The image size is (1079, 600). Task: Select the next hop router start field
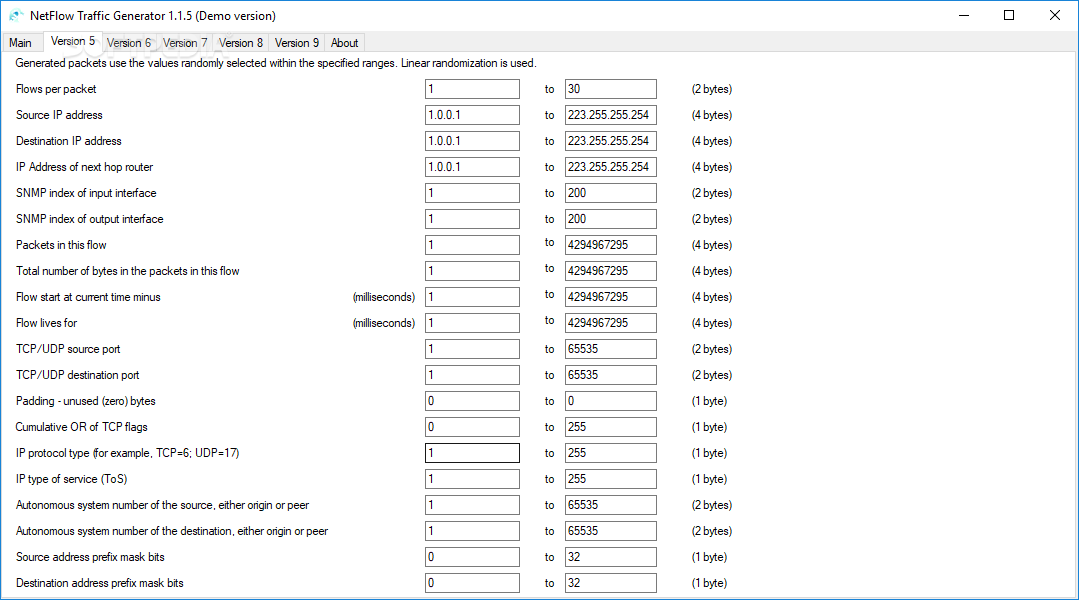point(472,167)
